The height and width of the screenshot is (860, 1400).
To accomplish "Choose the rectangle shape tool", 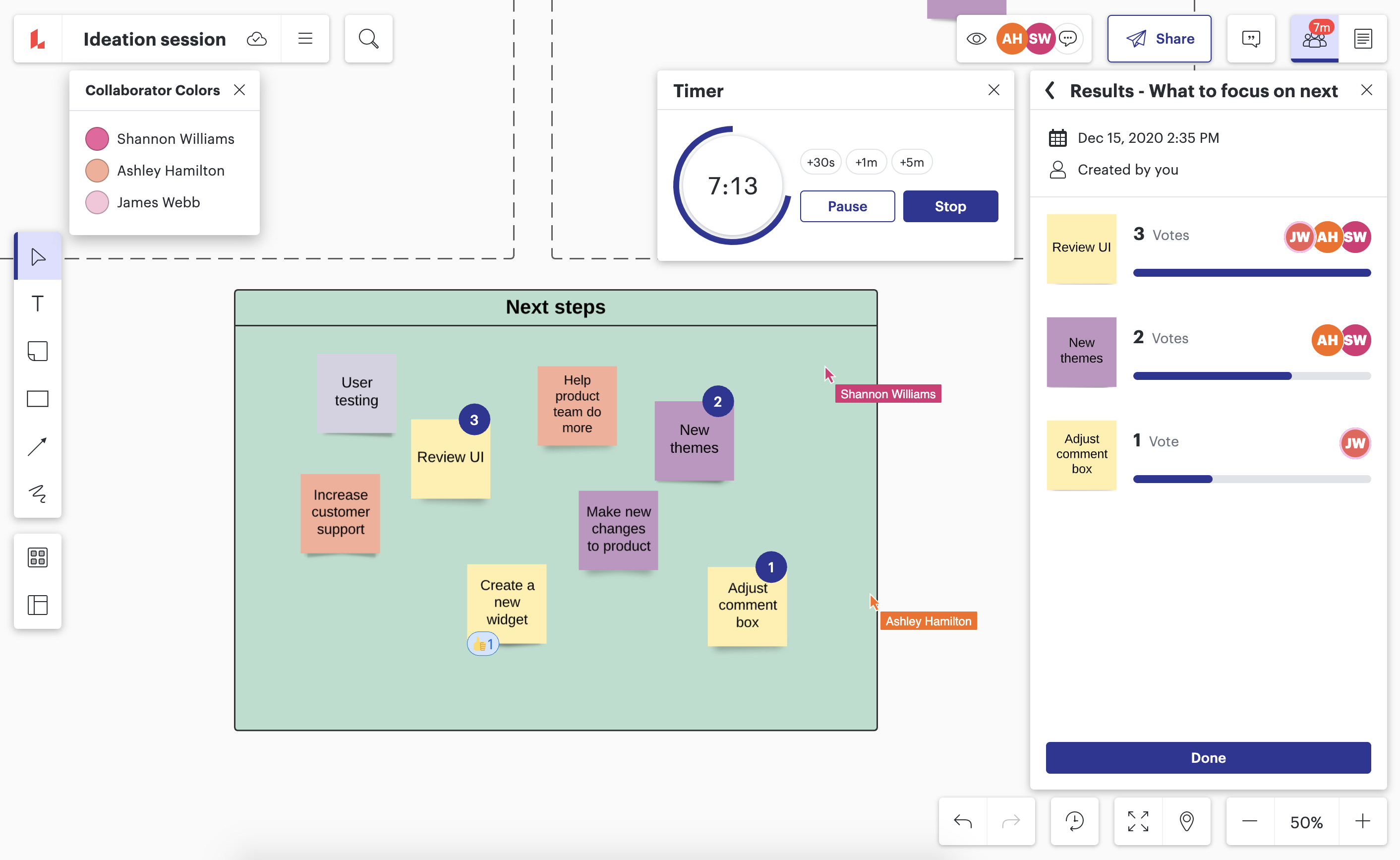I will (38, 399).
